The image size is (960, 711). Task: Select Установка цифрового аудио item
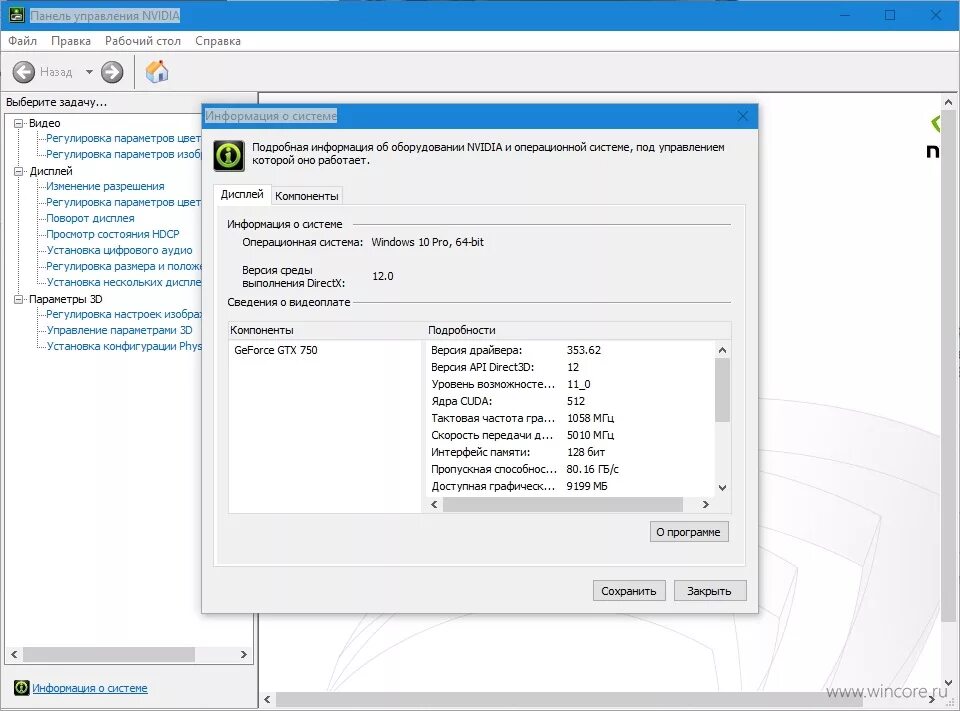[x=119, y=250]
